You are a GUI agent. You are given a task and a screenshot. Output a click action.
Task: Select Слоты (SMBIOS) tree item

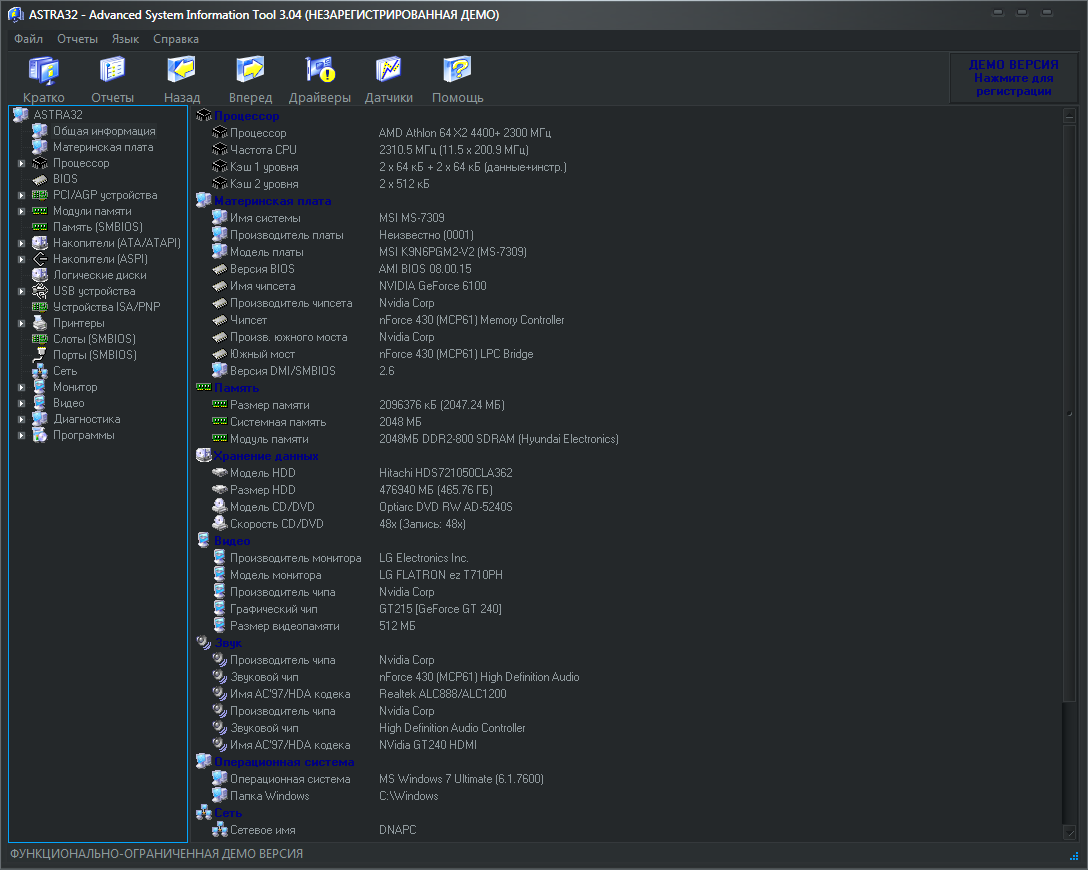pos(94,339)
